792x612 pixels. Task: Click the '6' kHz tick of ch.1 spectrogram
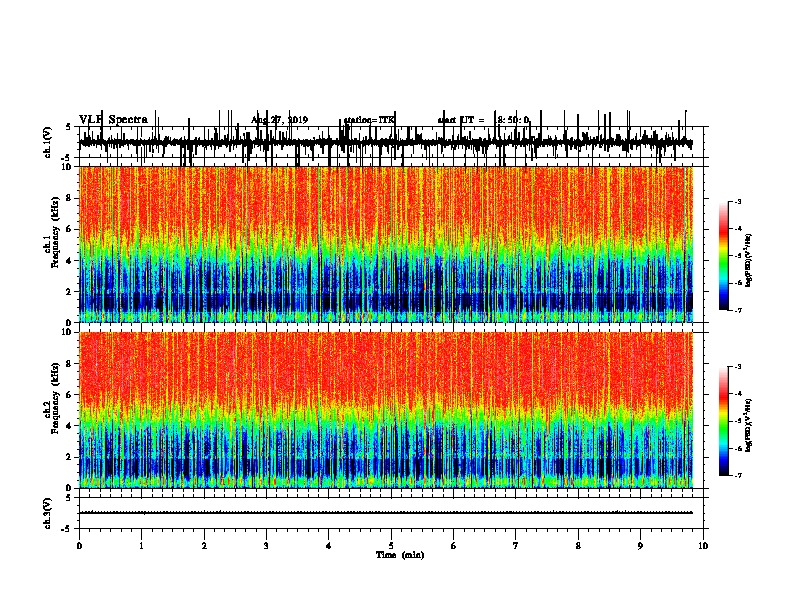coord(70,229)
